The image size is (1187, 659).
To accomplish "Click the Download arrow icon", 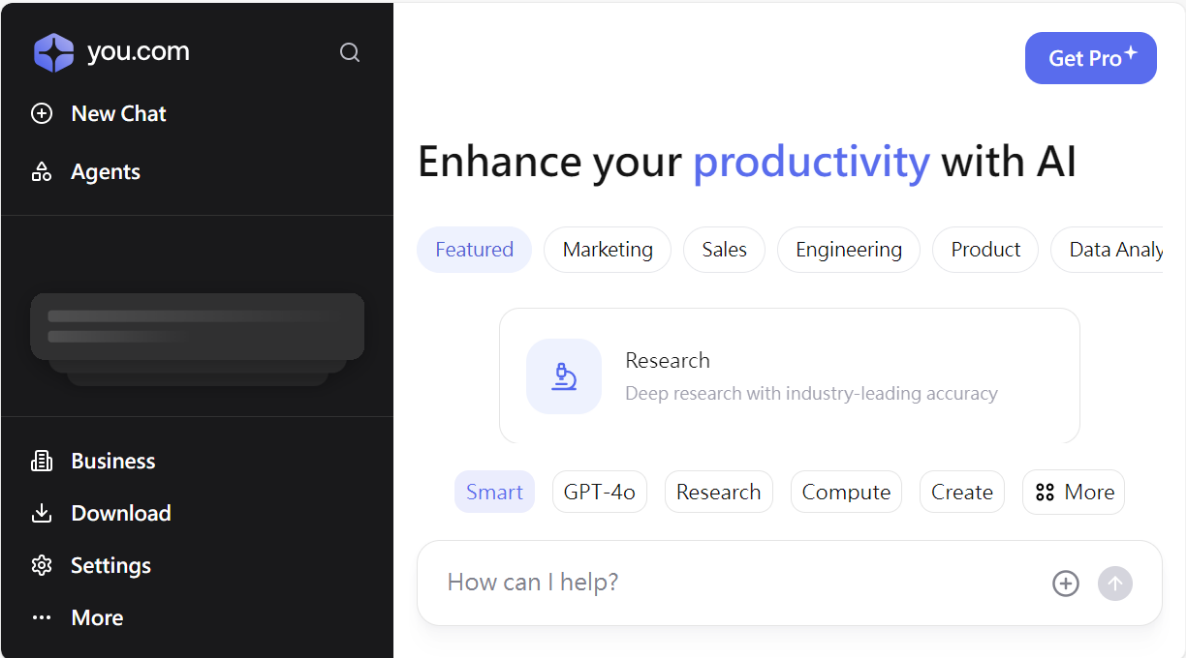I will click(41, 513).
